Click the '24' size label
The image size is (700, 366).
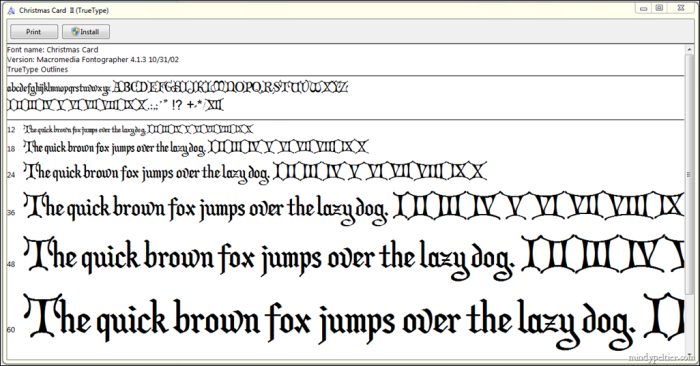pos(11,175)
